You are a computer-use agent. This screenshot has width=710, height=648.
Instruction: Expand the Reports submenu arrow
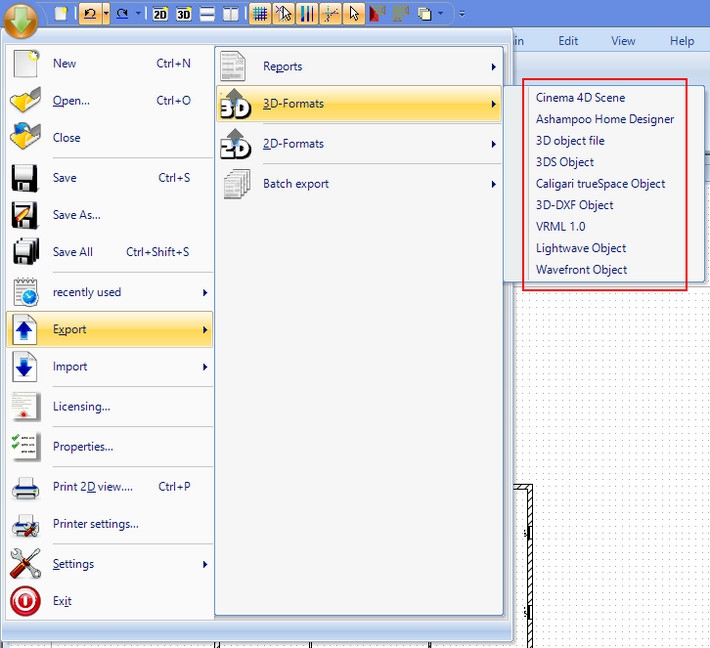tap(493, 67)
